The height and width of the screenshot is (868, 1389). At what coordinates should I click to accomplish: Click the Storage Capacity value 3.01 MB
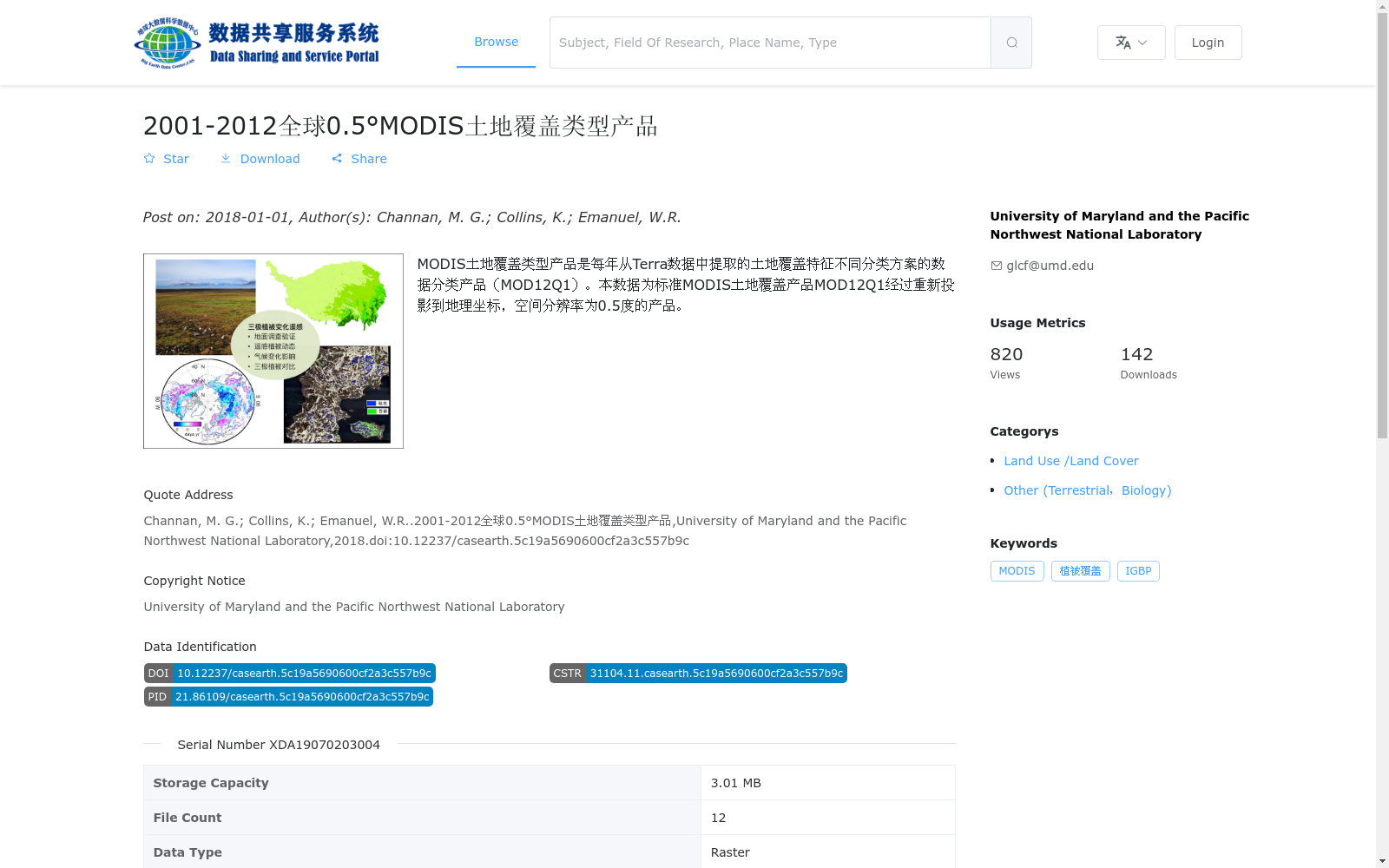pyautogui.click(x=736, y=783)
